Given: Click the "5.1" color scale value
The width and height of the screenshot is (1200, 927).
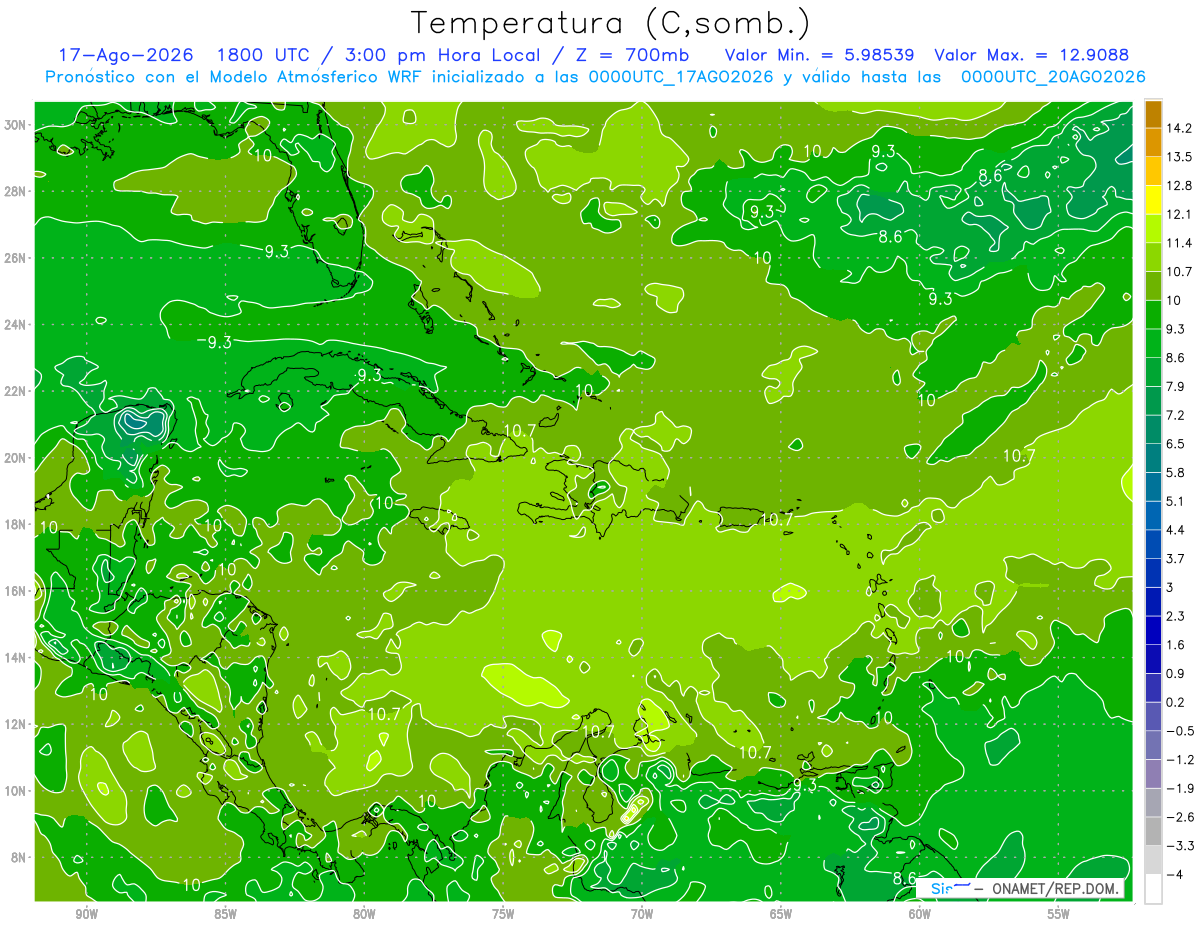Looking at the screenshot, I should click(x=1176, y=501).
